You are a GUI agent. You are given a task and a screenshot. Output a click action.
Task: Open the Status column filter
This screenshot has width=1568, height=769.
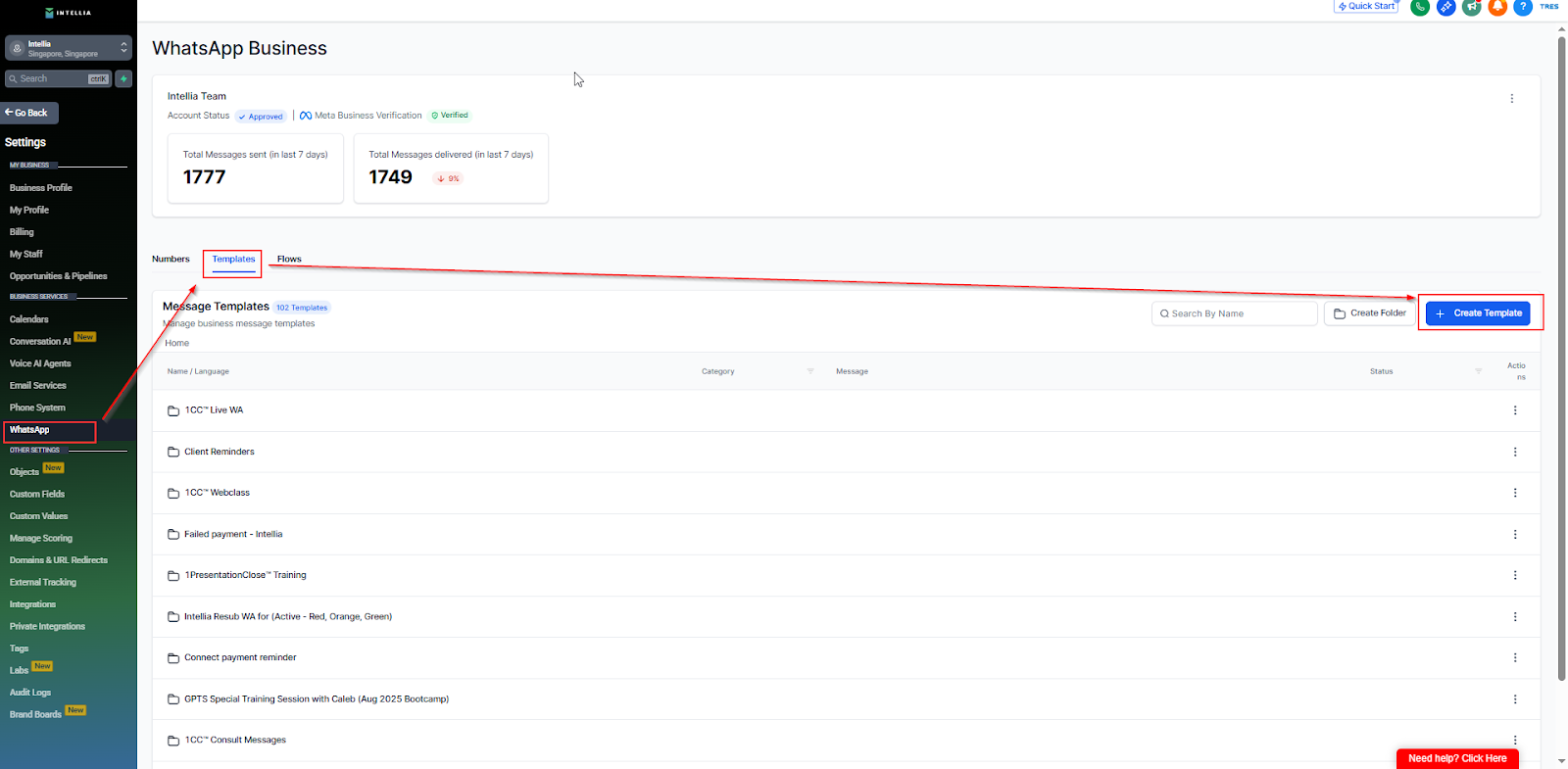coord(1478,371)
